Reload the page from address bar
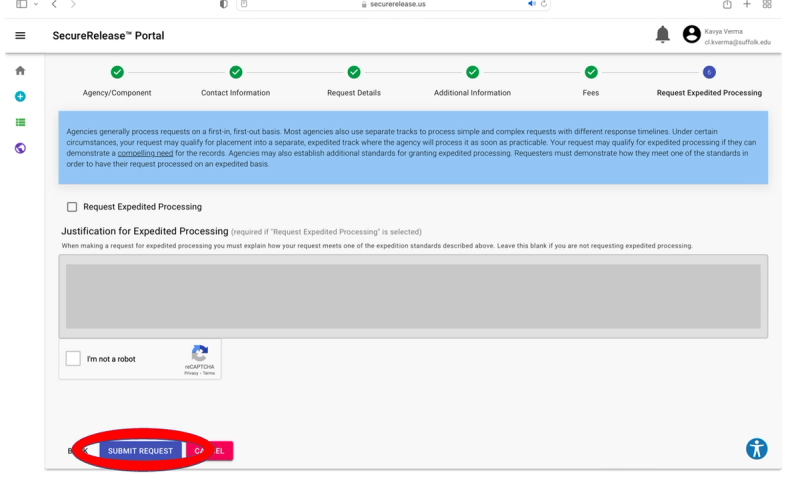Viewport: 800px width, 477px height. tap(544, 4)
